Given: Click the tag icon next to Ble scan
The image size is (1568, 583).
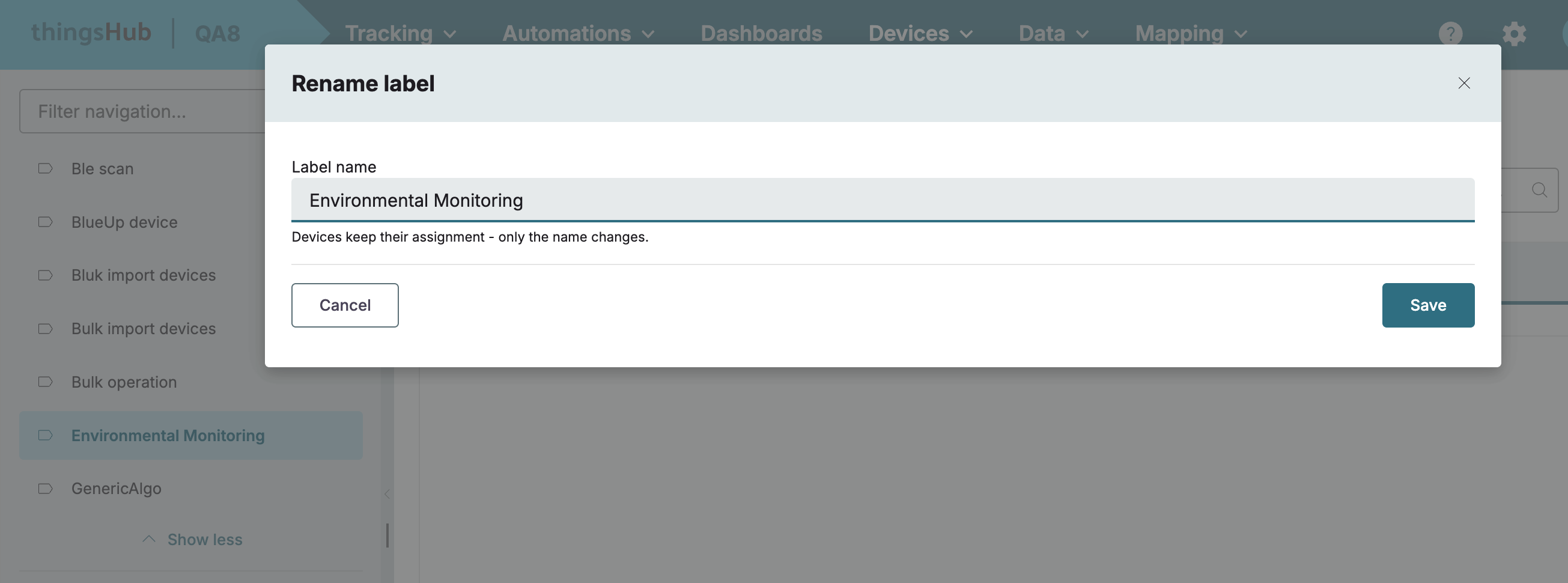Looking at the screenshot, I should point(46,169).
